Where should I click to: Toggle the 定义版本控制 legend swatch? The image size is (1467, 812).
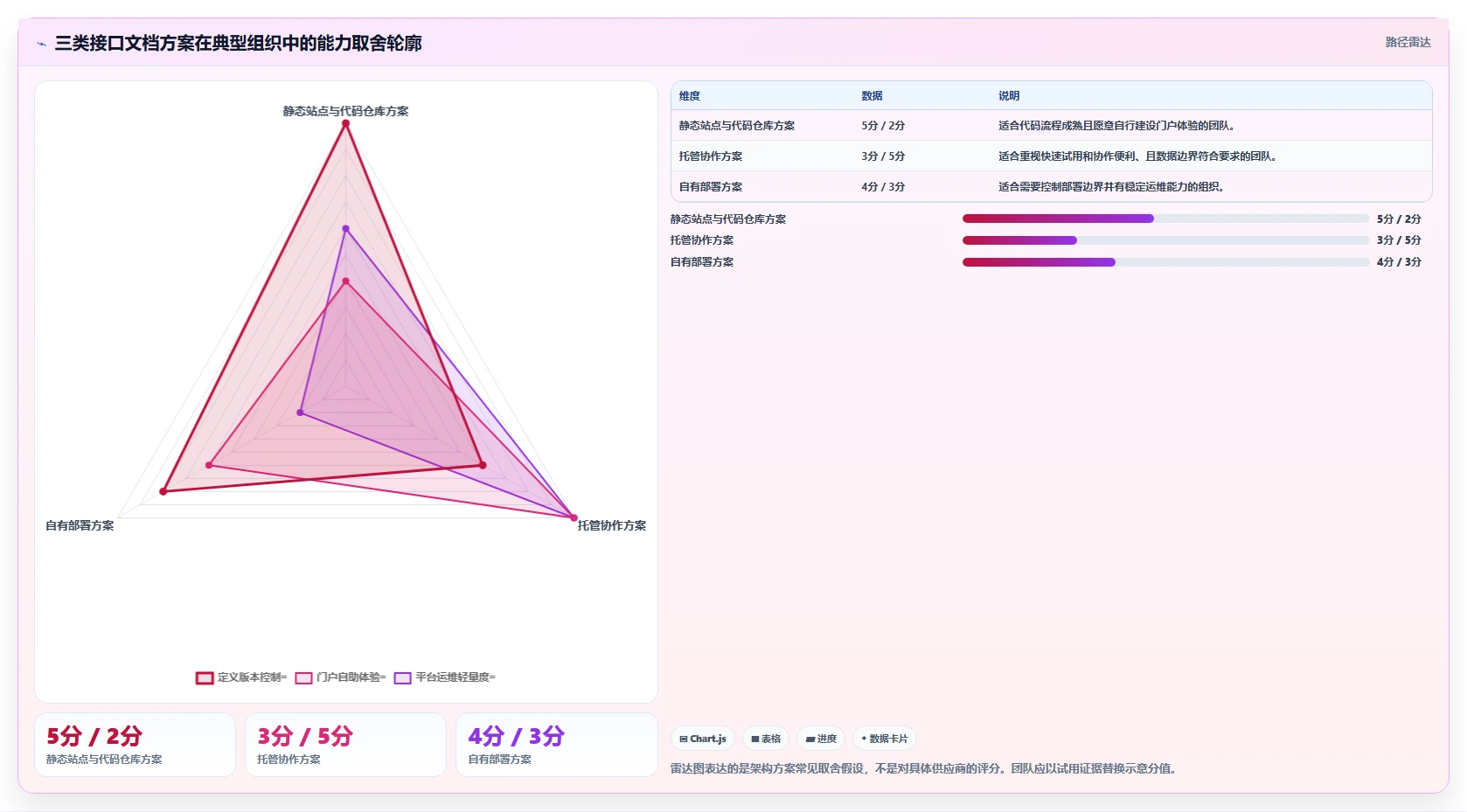205,677
